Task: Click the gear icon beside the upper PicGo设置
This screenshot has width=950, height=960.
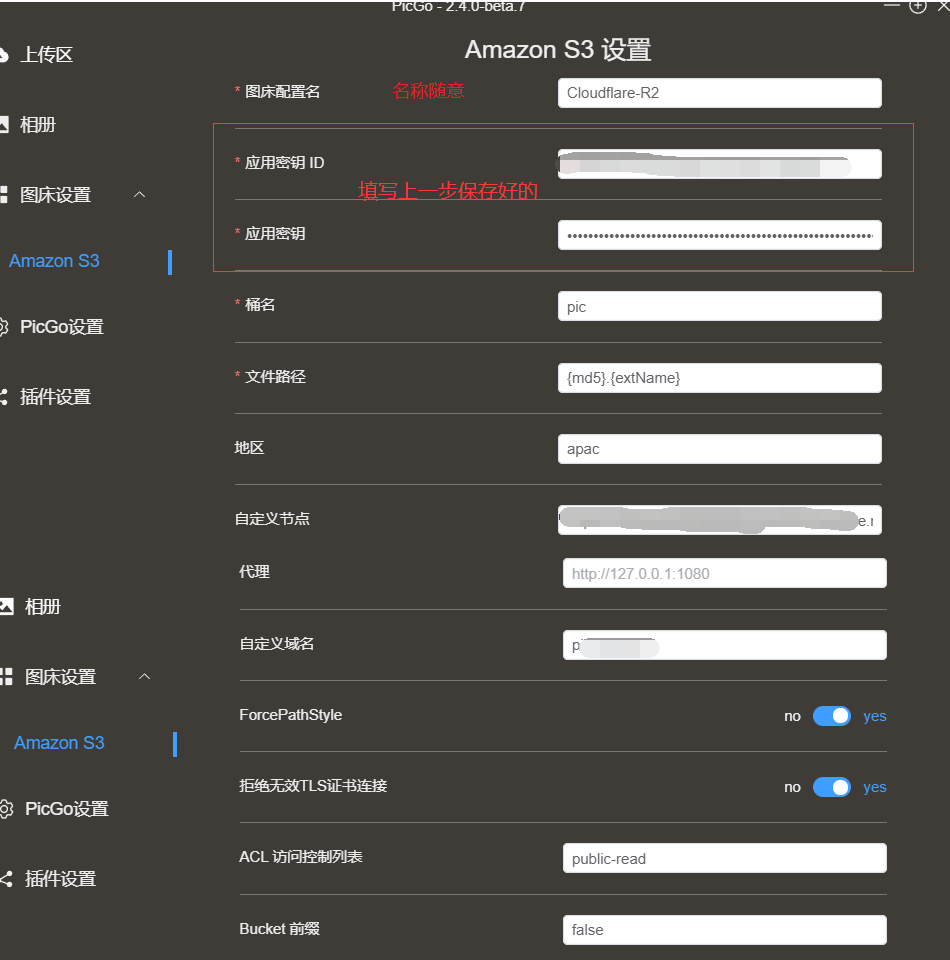Action: point(4,327)
